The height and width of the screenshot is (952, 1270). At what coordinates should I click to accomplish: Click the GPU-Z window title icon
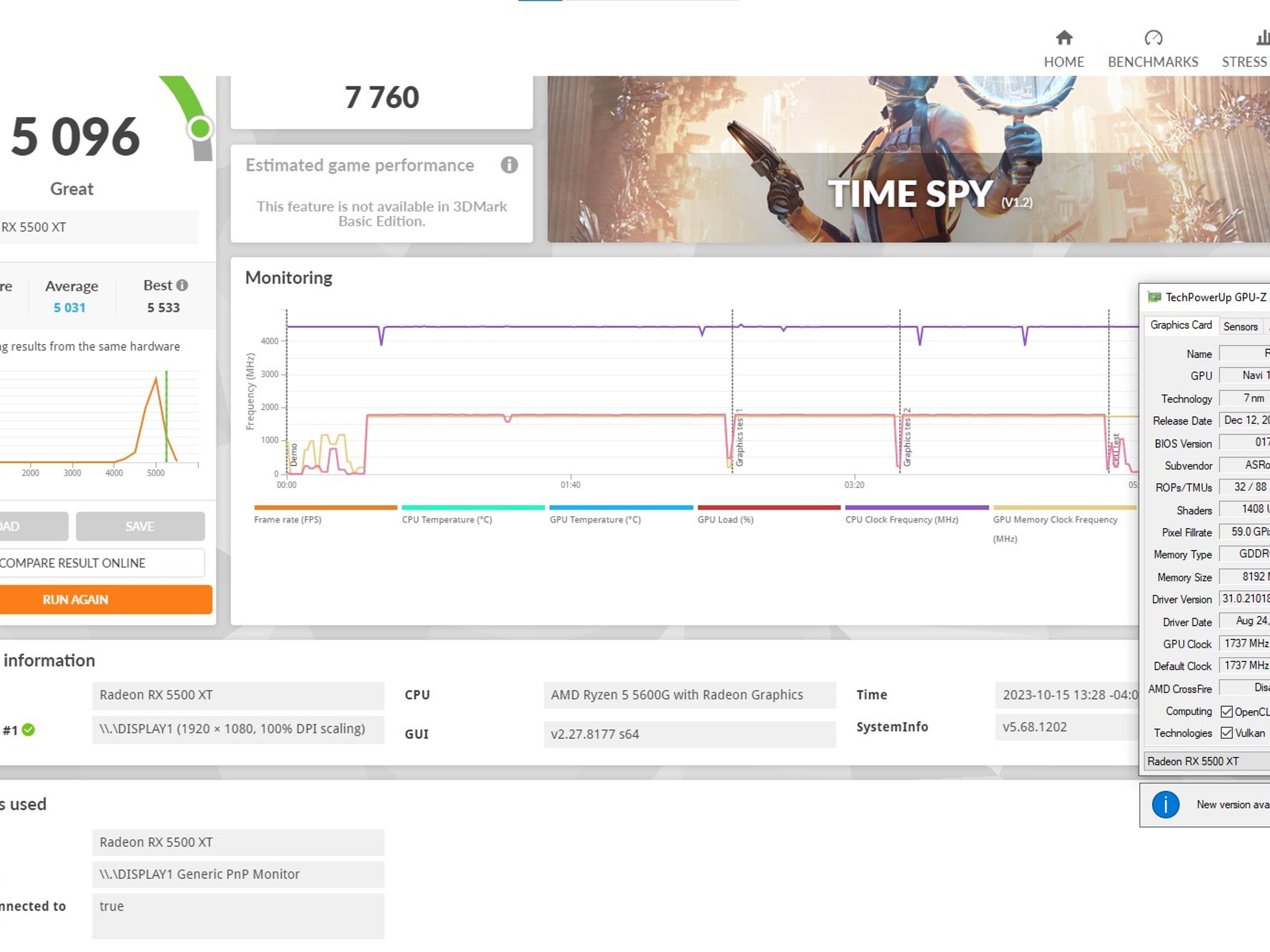1154,297
